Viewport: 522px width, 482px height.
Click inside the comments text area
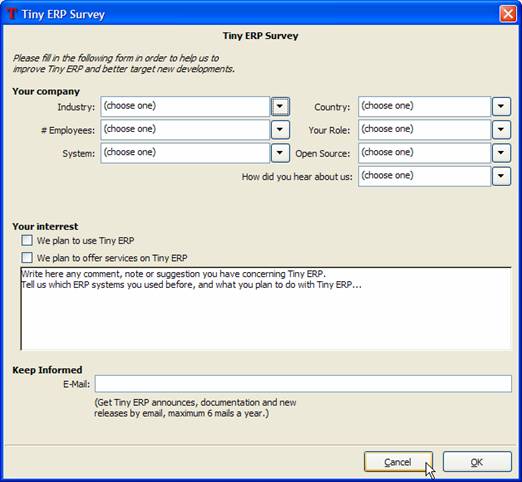266,308
